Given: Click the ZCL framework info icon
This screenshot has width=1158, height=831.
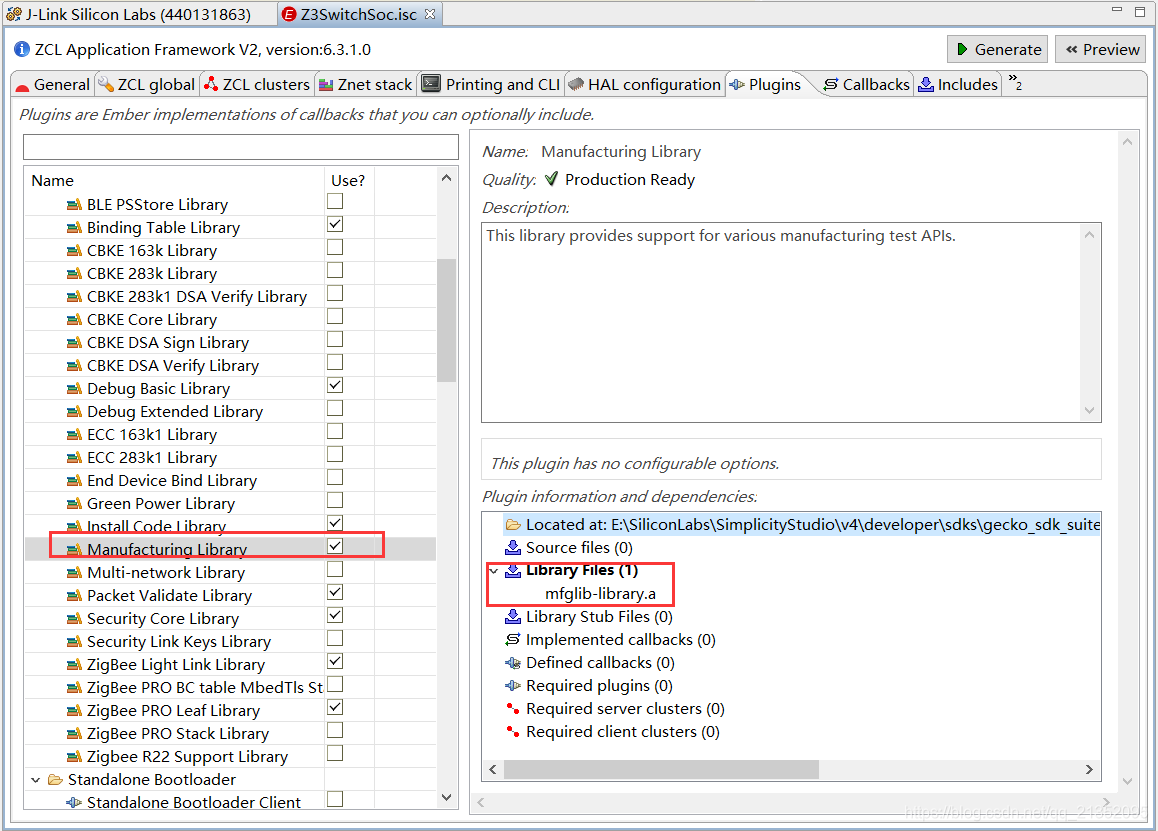Looking at the screenshot, I should click(22, 49).
